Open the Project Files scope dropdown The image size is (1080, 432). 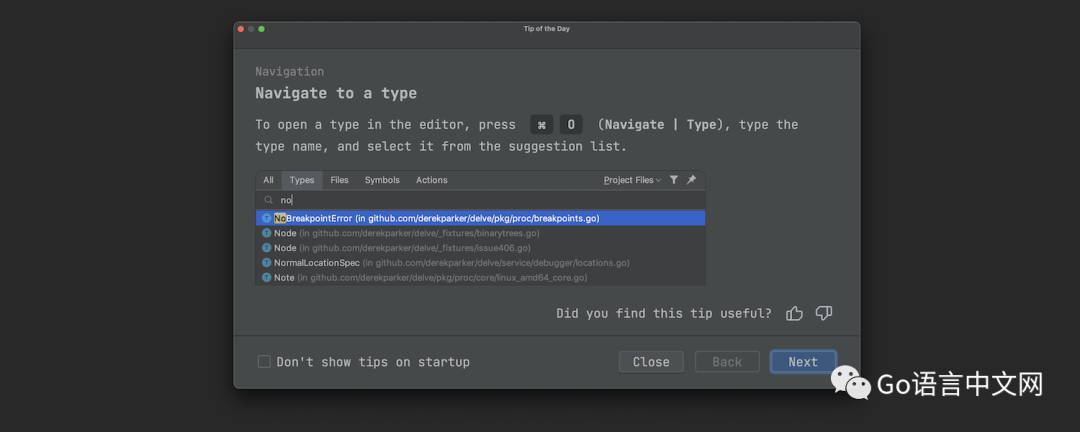(x=632, y=180)
